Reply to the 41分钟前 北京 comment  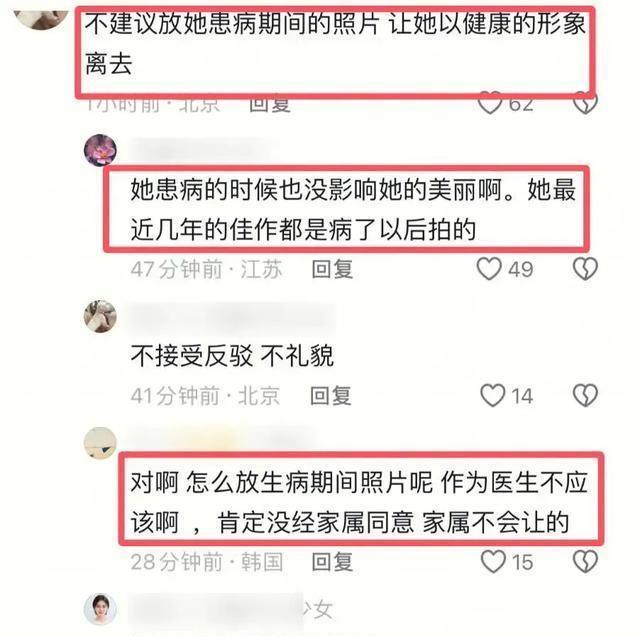tap(331, 396)
